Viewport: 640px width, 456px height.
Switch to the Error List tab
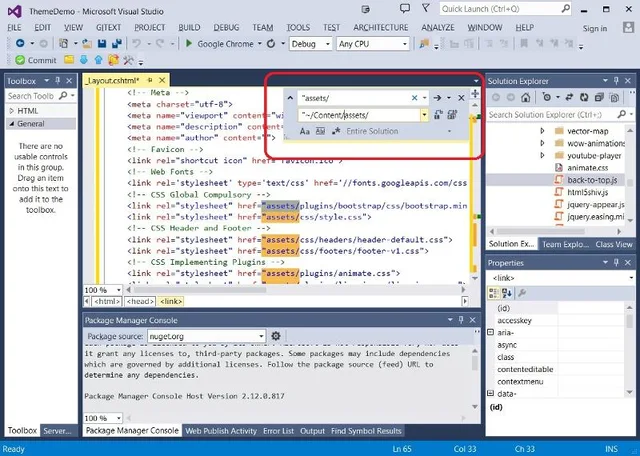pos(278,431)
